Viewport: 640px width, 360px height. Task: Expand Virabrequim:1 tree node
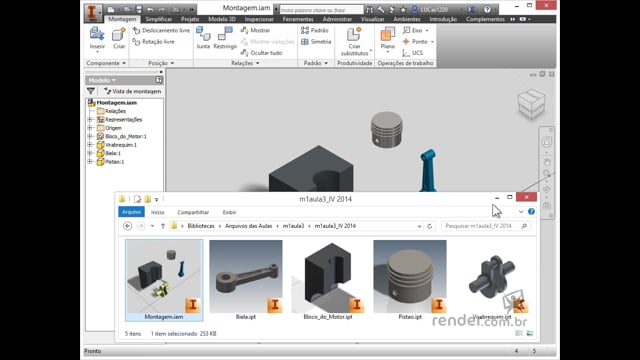(x=90, y=145)
